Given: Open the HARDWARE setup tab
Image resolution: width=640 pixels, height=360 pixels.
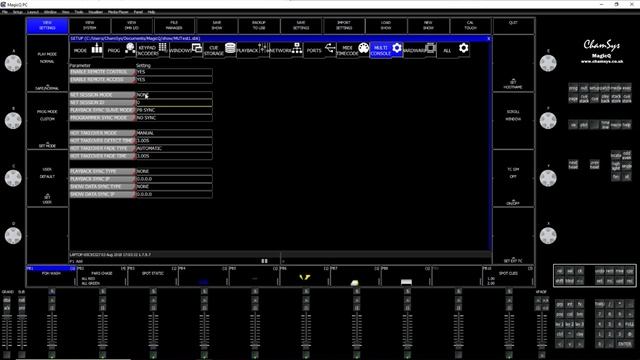Looking at the screenshot, I should [420, 50].
